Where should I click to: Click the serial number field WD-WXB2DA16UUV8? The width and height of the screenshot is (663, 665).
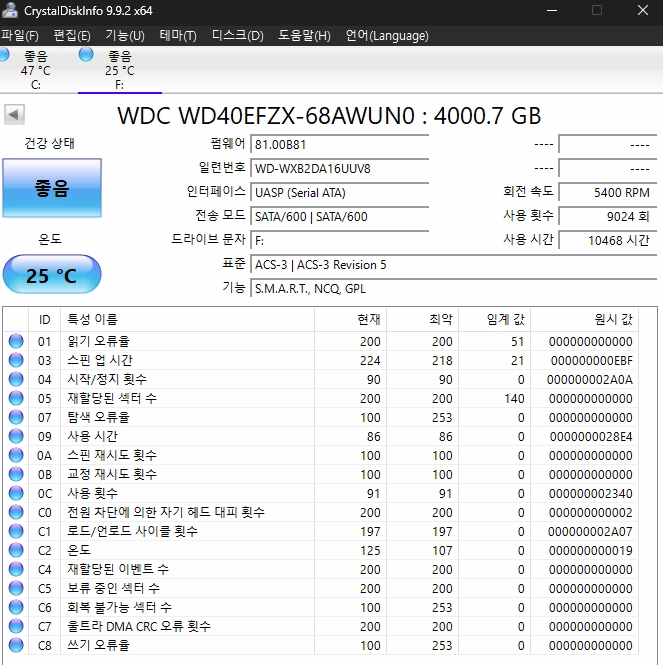[x=340, y=169]
